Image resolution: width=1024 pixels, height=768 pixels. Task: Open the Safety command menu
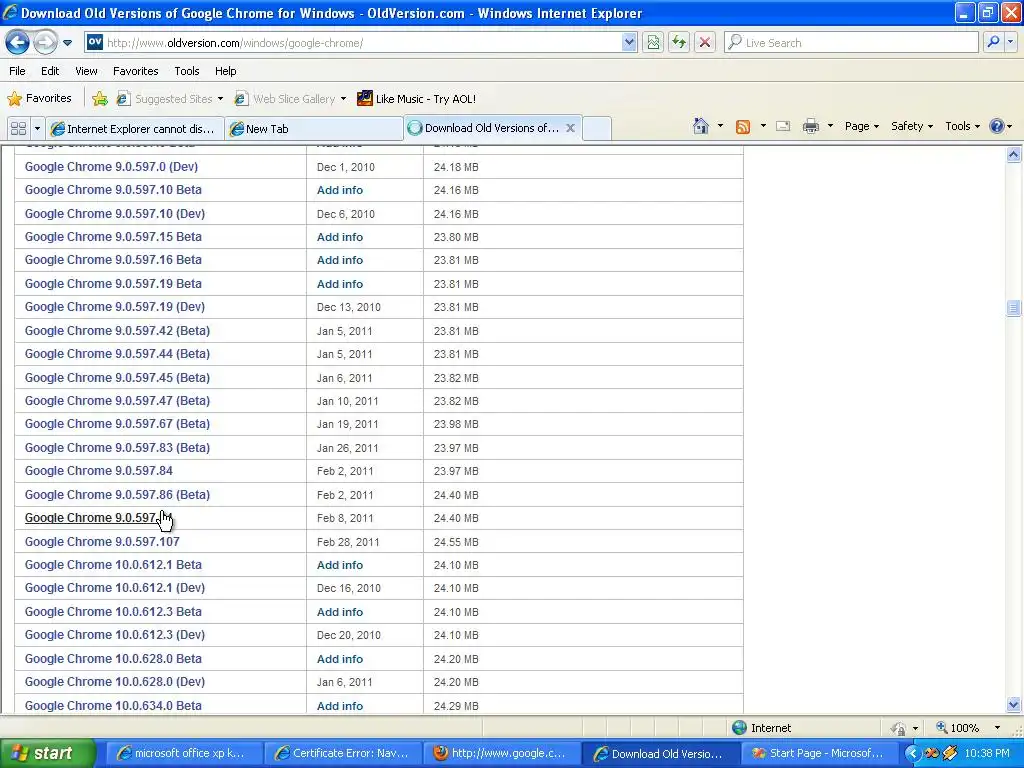click(x=912, y=126)
